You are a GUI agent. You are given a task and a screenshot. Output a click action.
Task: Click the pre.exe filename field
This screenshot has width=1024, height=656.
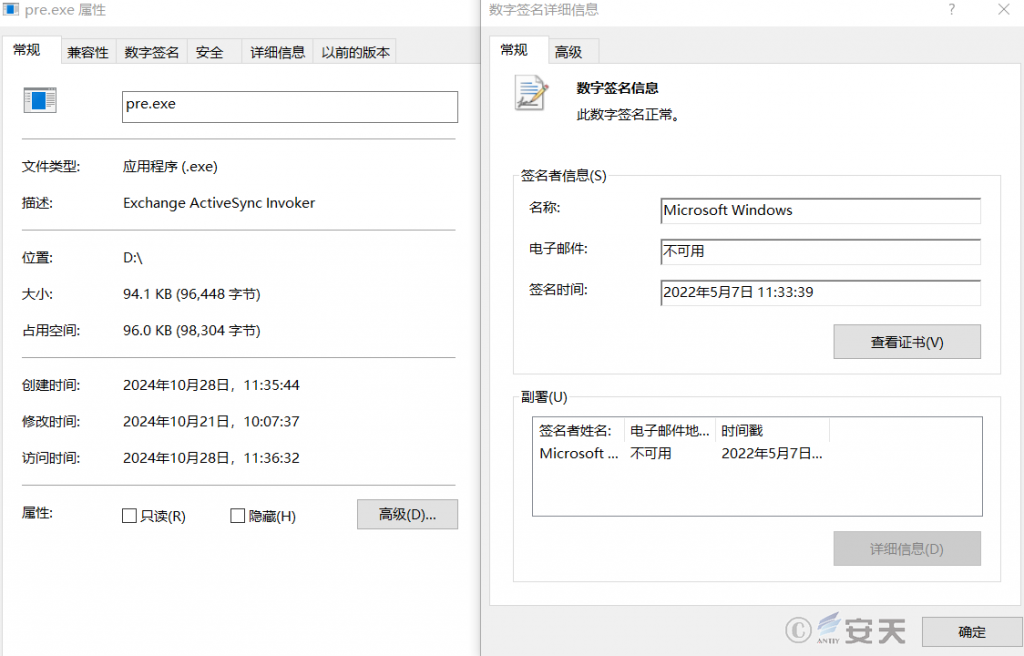pyautogui.click(x=290, y=107)
